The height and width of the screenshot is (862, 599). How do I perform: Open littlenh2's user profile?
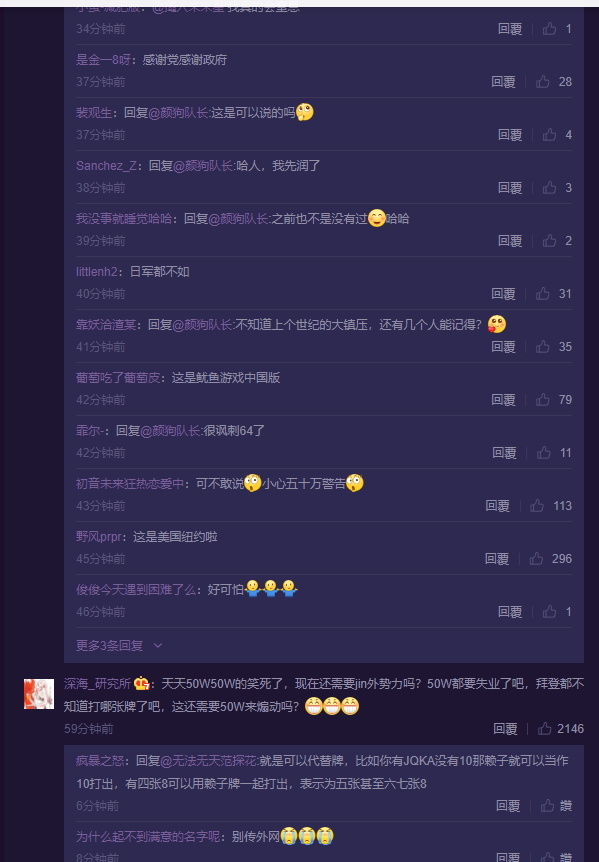click(x=97, y=272)
